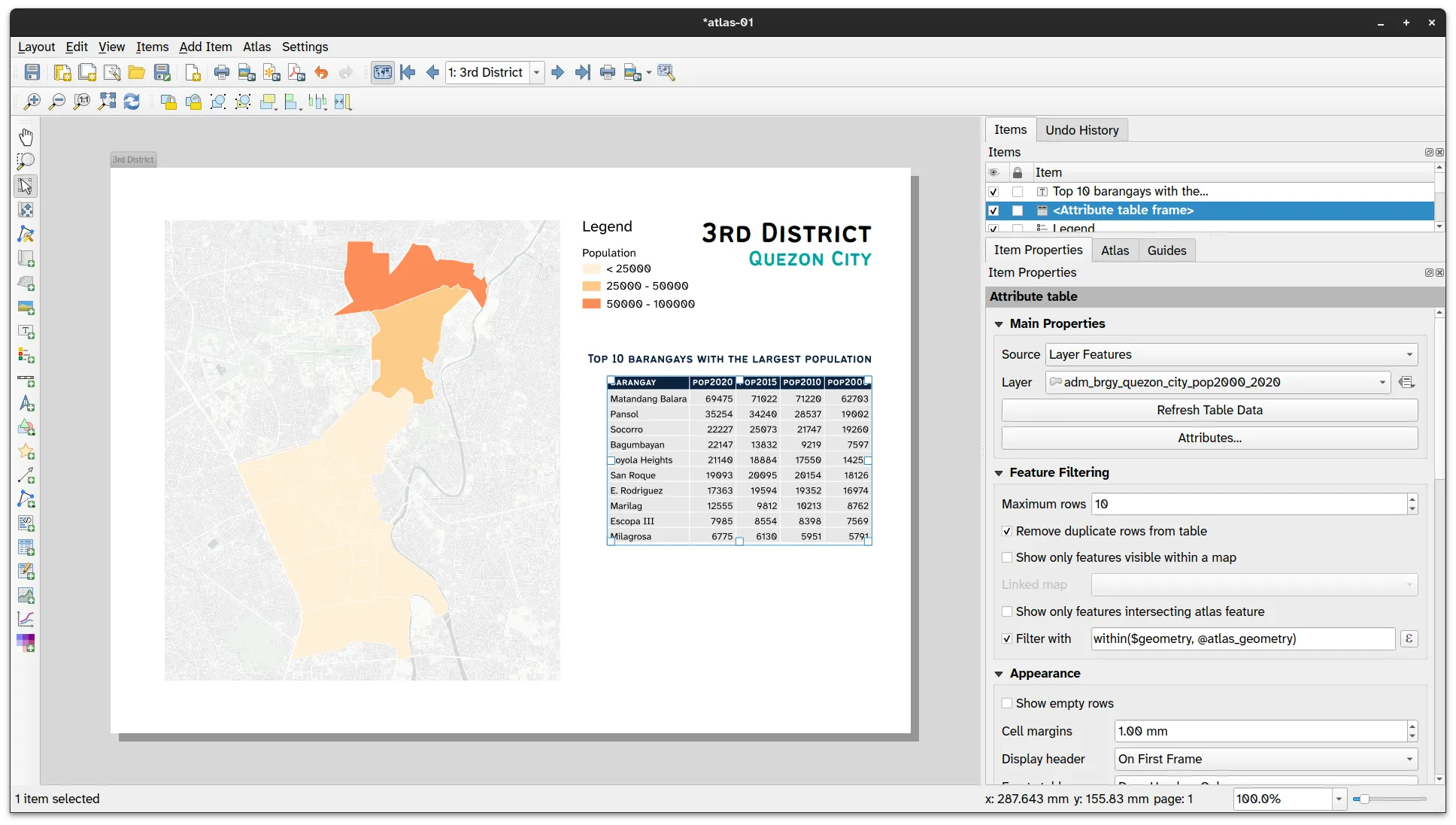
Task: Click the Attributes button
Action: [x=1209, y=438]
